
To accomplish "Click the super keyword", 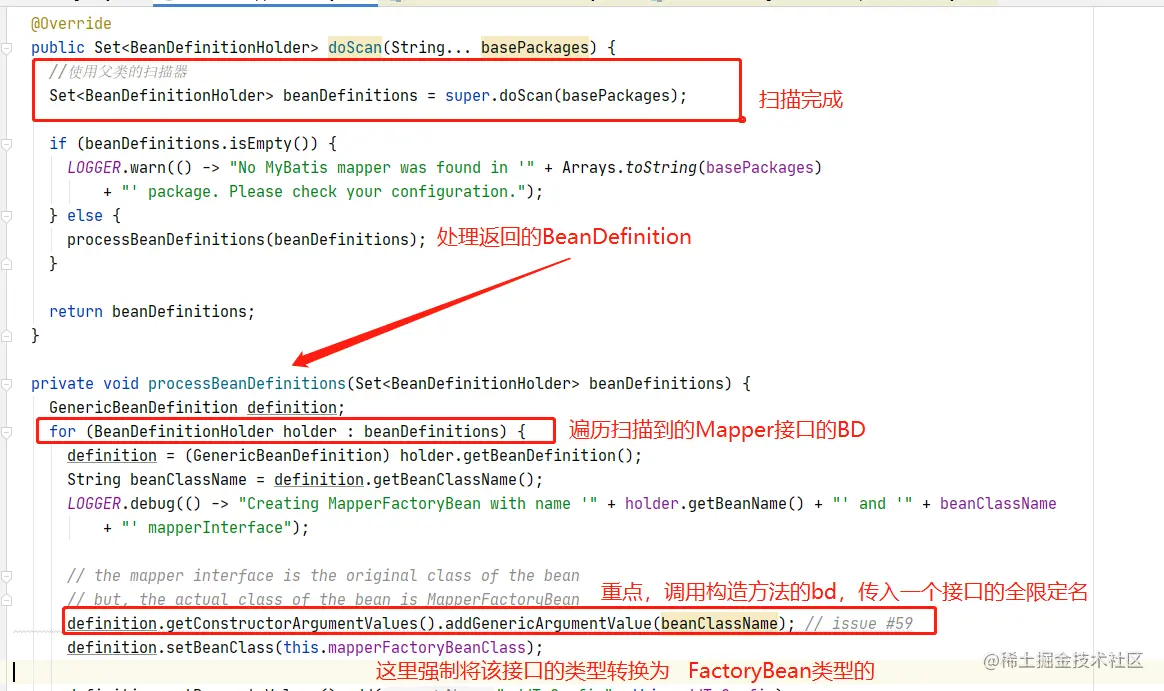I will click(x=468, y=96).
